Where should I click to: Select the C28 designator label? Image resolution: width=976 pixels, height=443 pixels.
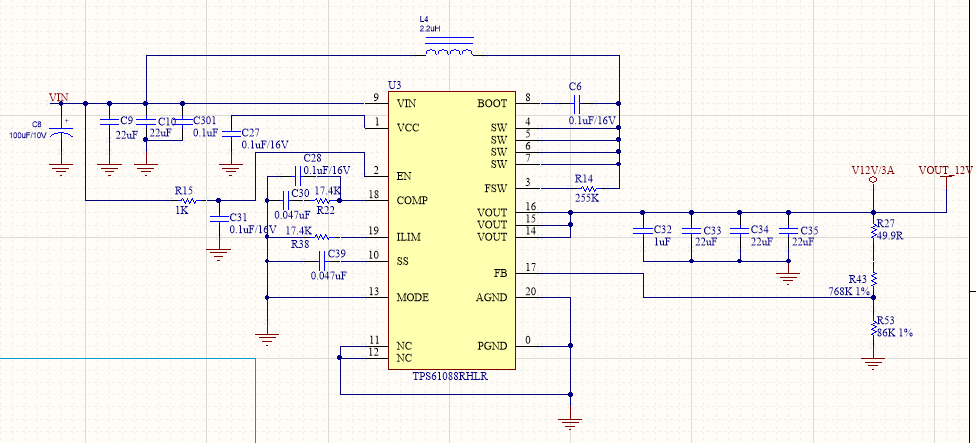(312, 159)
